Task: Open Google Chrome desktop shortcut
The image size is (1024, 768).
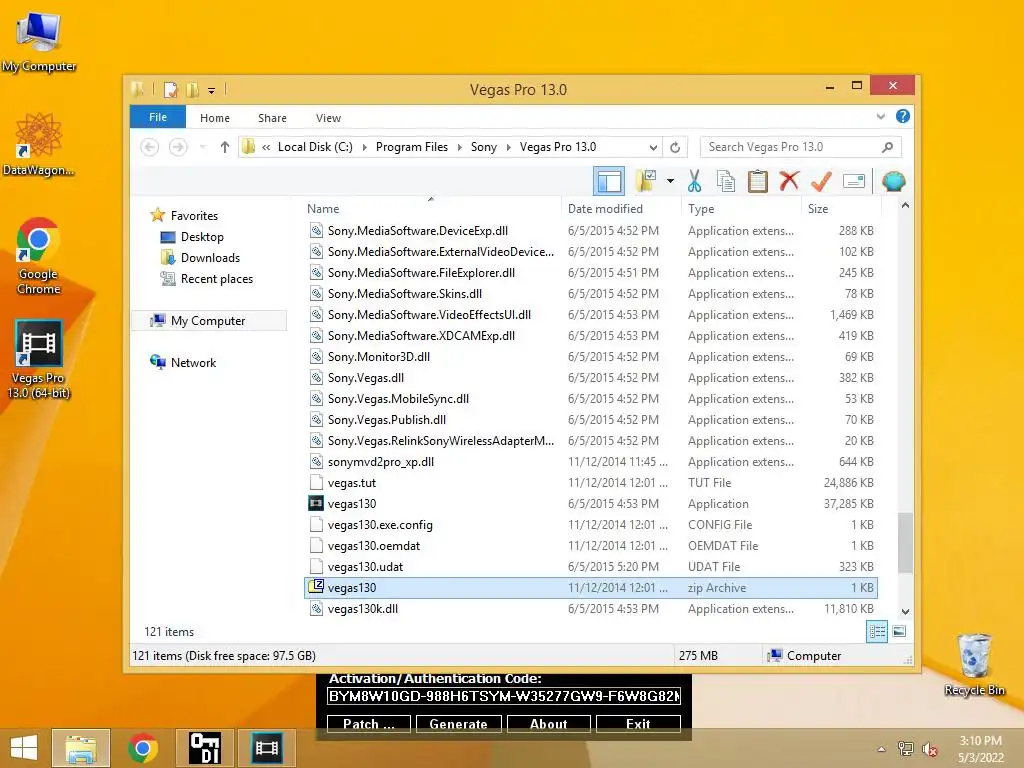Action: pos(39,257)
